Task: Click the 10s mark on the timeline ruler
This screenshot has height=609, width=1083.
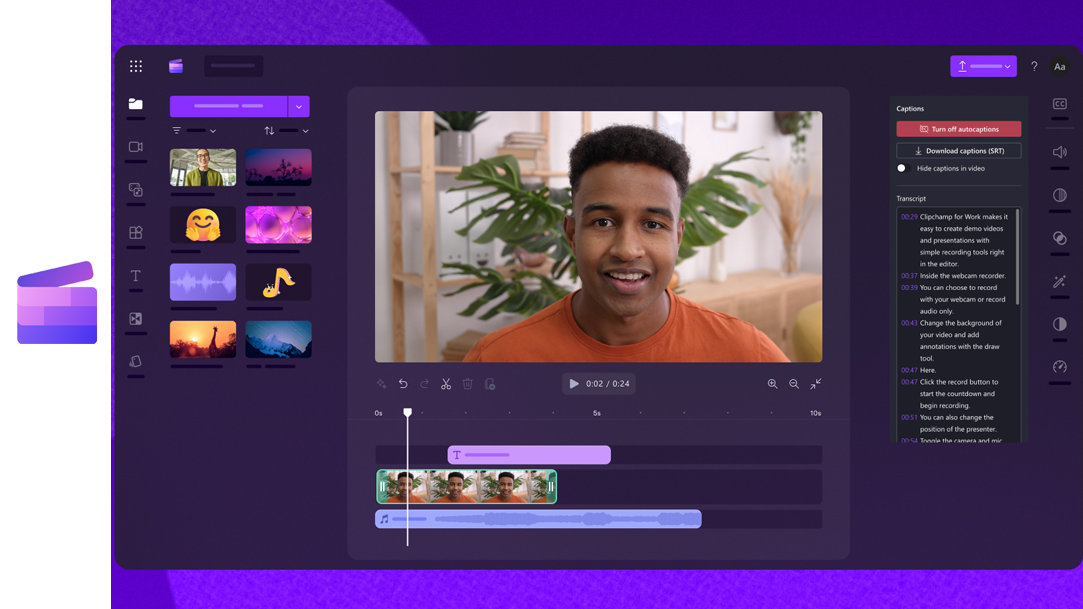Action: [x=816, y=413]
